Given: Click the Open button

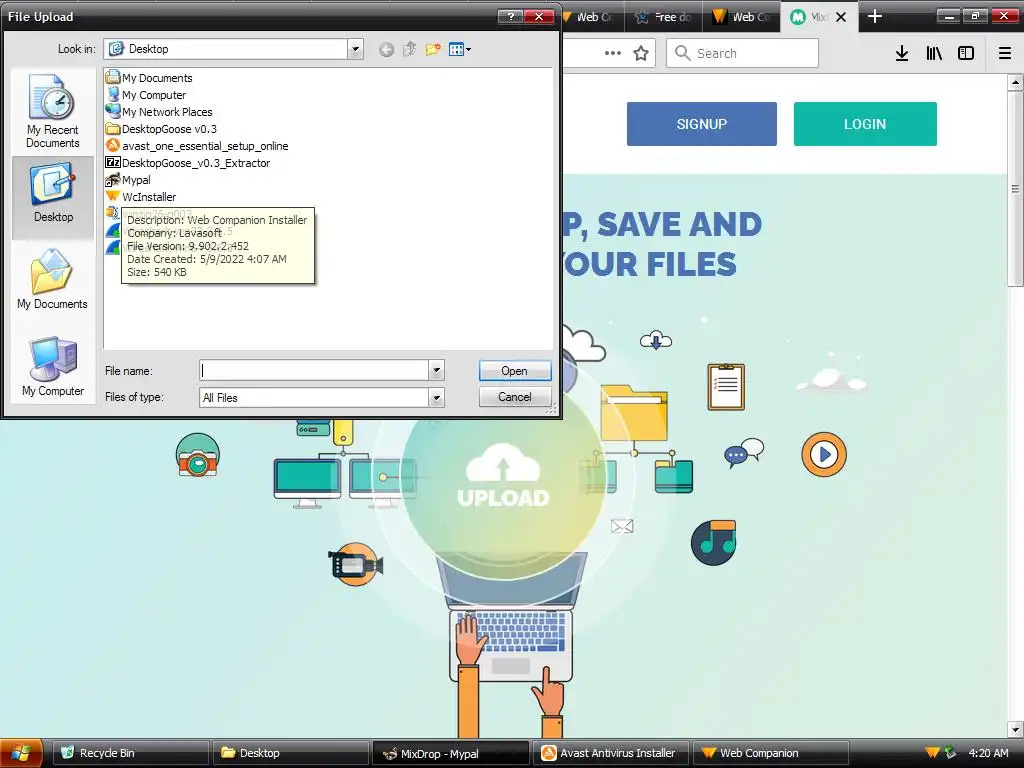Looking at the screenshot, I should pos(515,371).
